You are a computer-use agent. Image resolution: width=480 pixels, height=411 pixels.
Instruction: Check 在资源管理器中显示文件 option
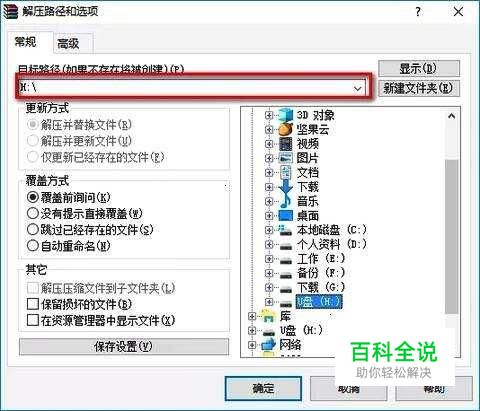33,320
